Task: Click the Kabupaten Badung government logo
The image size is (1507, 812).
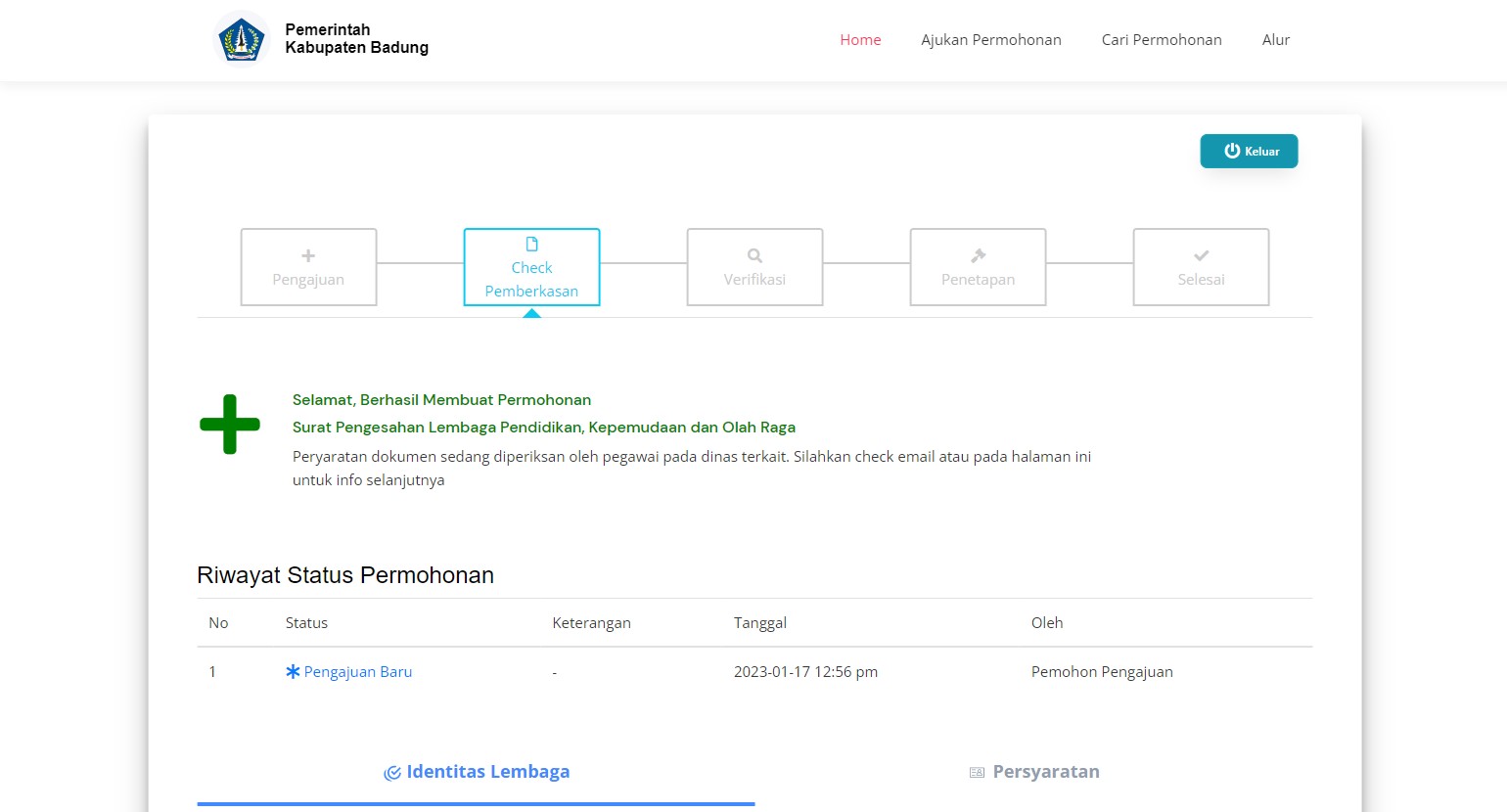Action: [x=241, y=39]
